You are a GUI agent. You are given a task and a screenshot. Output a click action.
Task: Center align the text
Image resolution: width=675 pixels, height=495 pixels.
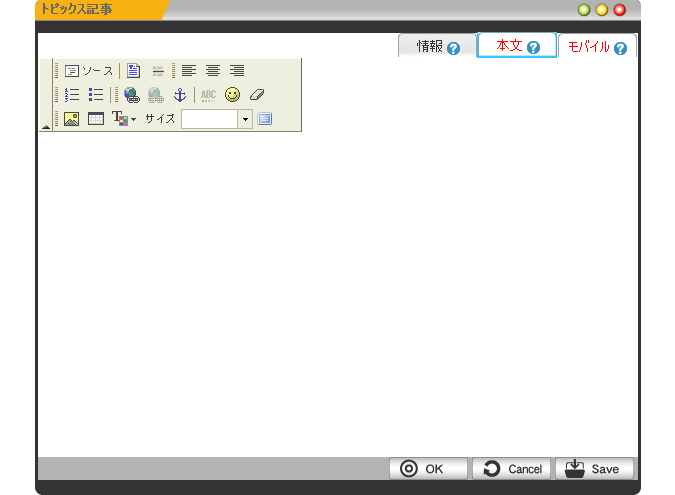[x=213, y=71]
